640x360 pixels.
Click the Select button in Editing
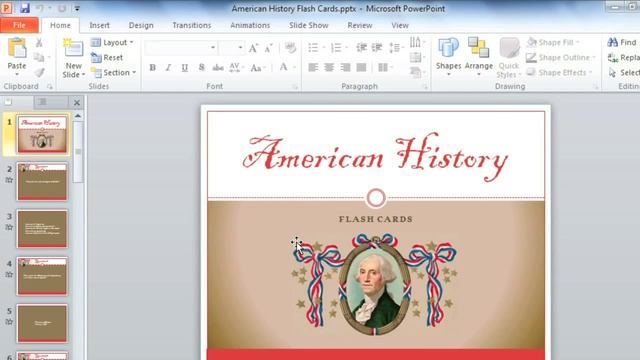623,73
